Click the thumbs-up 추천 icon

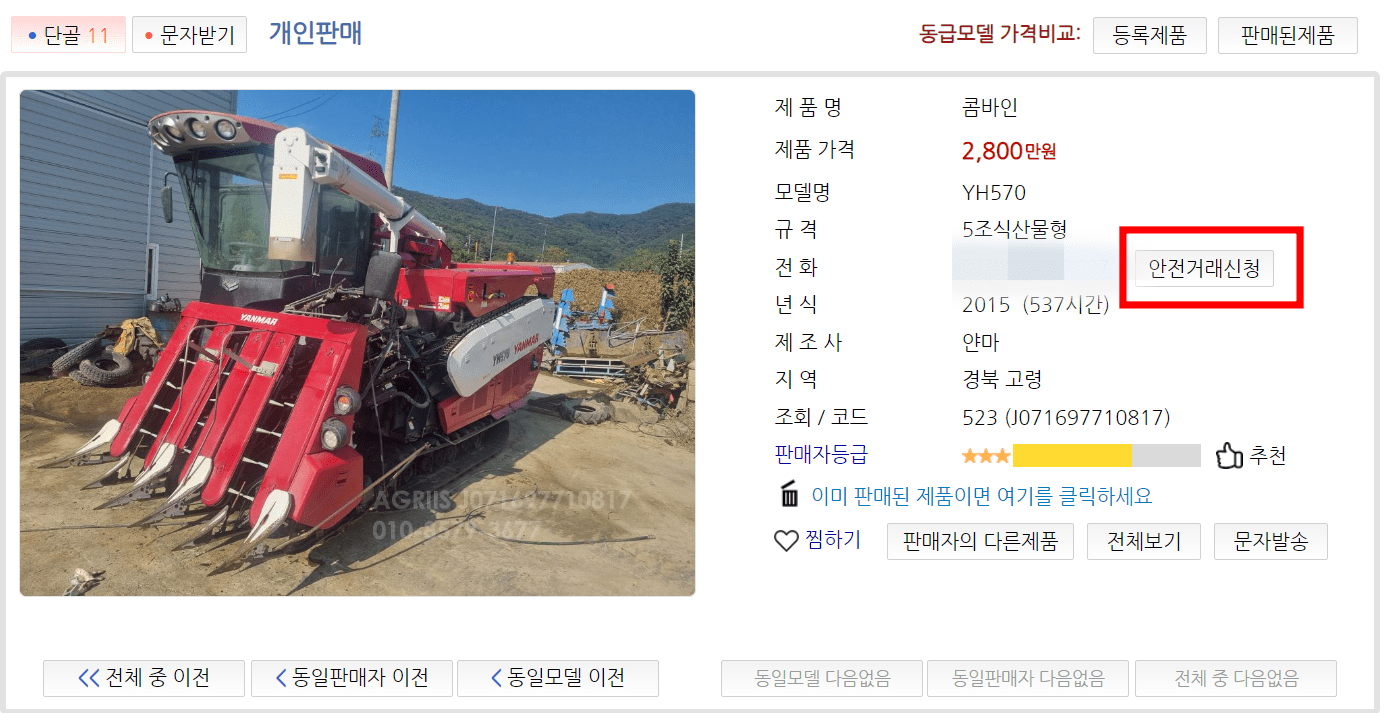tap(1229, 456)
